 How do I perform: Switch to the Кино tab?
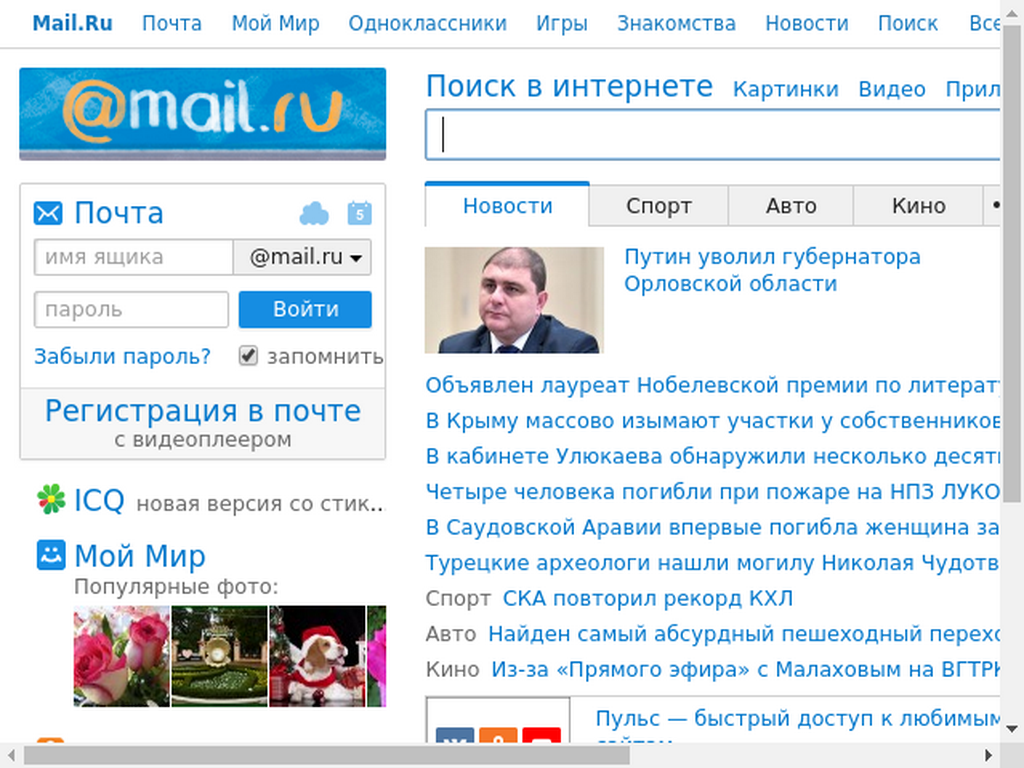[x=918, y=206]
